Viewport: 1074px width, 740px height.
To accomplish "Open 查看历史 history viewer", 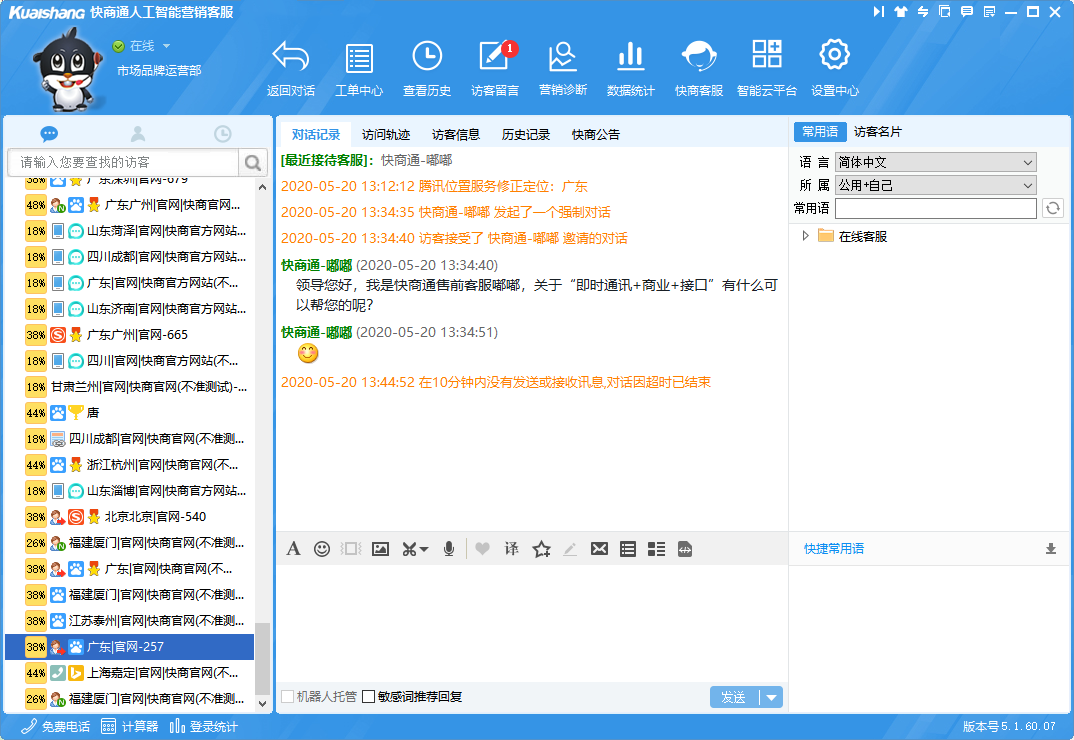I will 427,58.
